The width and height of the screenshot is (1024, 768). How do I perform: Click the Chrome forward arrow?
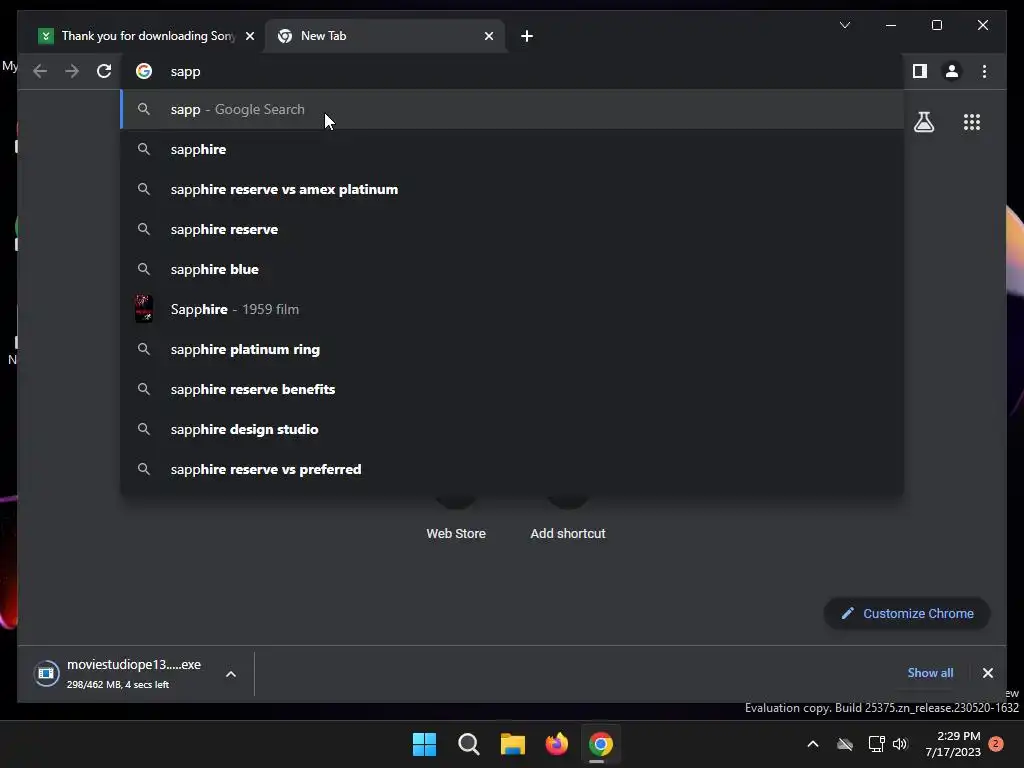(72, 71)
